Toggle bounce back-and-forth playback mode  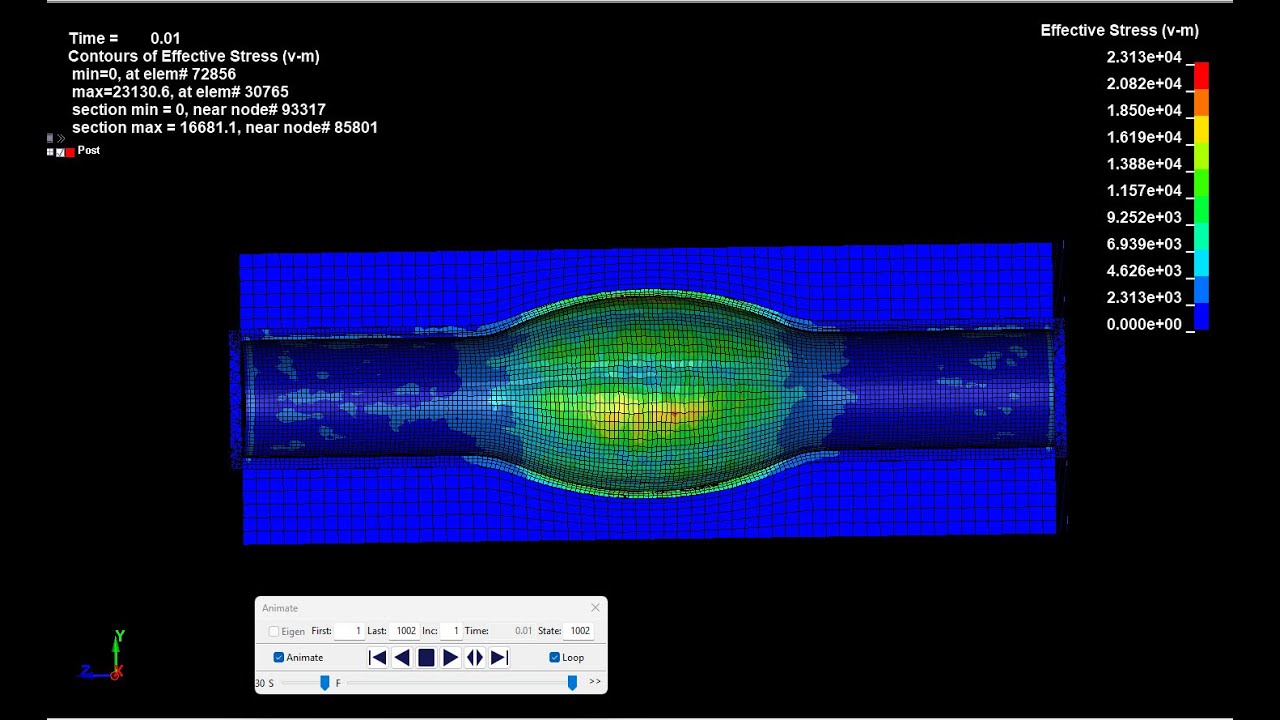pyautogui.click(x=475, y=657)
